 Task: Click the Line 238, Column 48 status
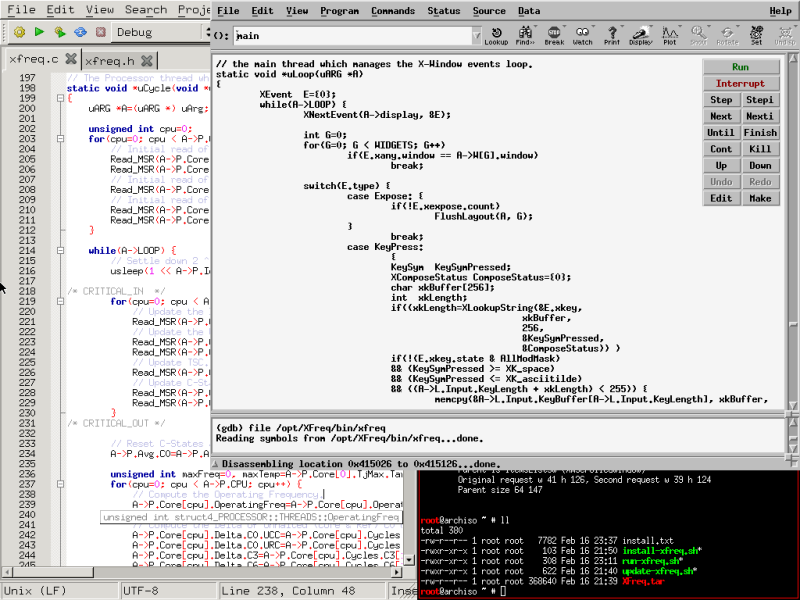tap(289, 591)
